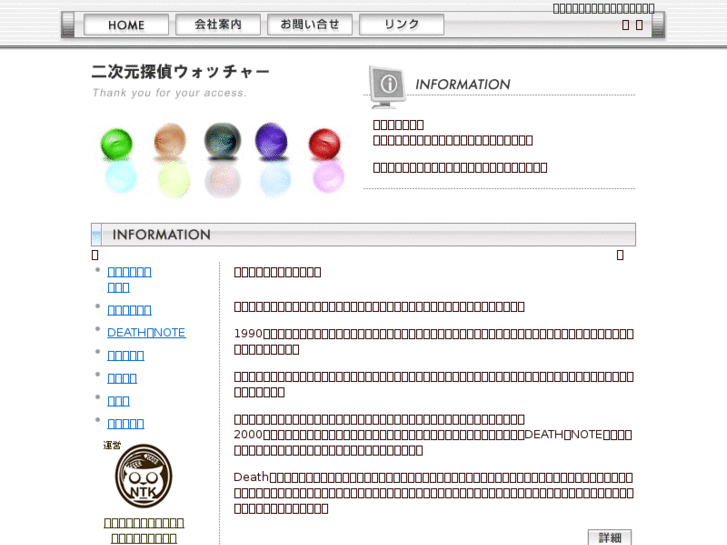Click the purple glass sphere
This screenshot has width=727, height=545.
pos(271,141)
